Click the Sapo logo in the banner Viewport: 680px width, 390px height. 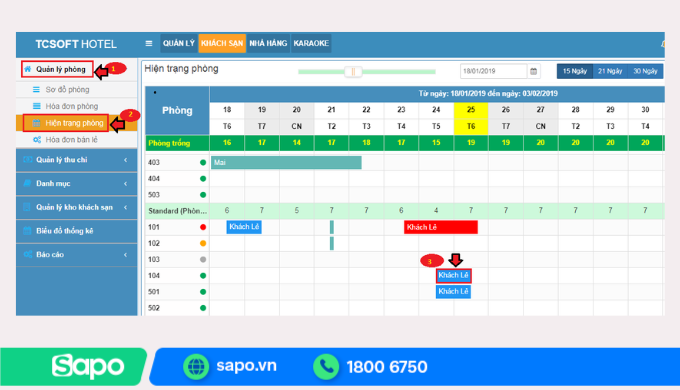[x=88, y=367]
